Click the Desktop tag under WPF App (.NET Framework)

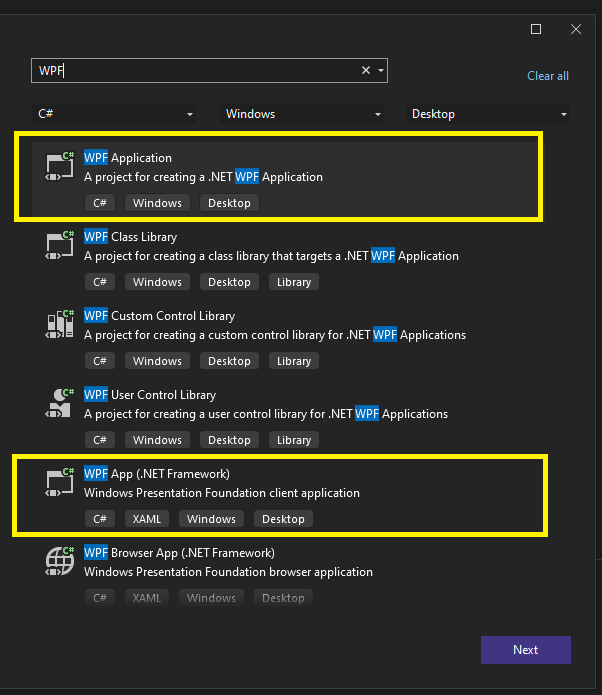283,519
